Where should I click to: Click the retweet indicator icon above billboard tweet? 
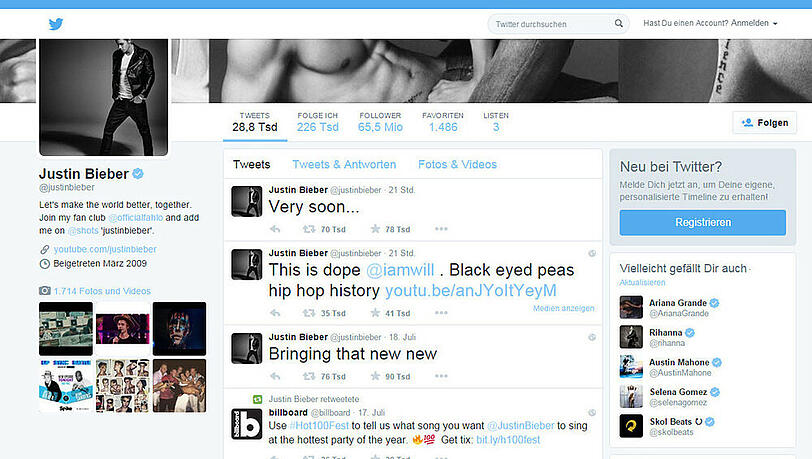[x=257, y=399]
